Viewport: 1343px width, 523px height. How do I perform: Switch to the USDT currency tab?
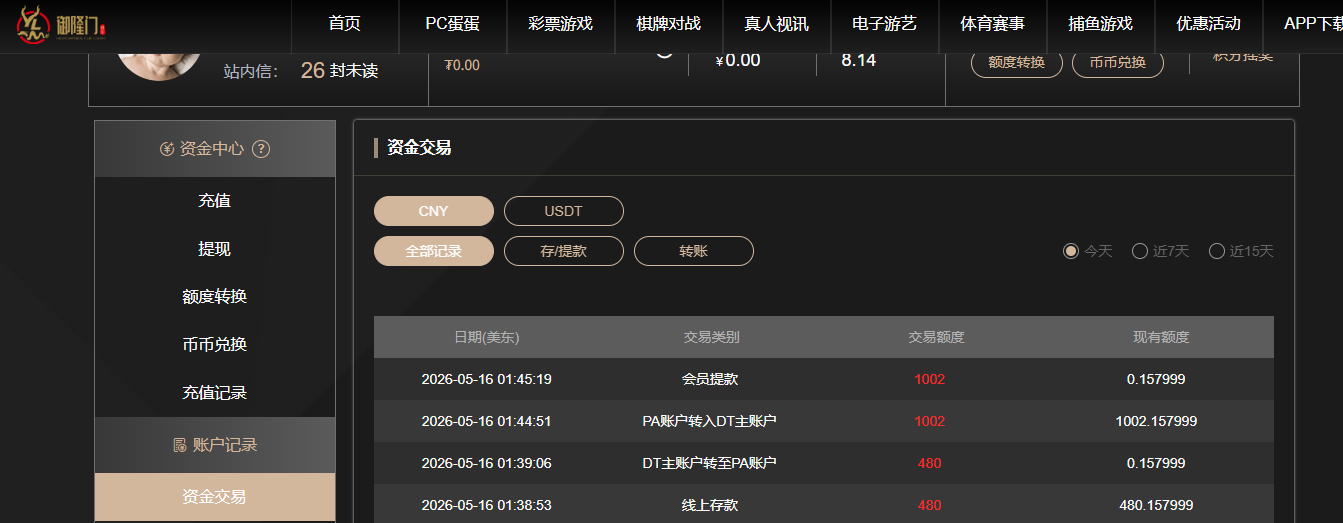(x=564, y=211)
